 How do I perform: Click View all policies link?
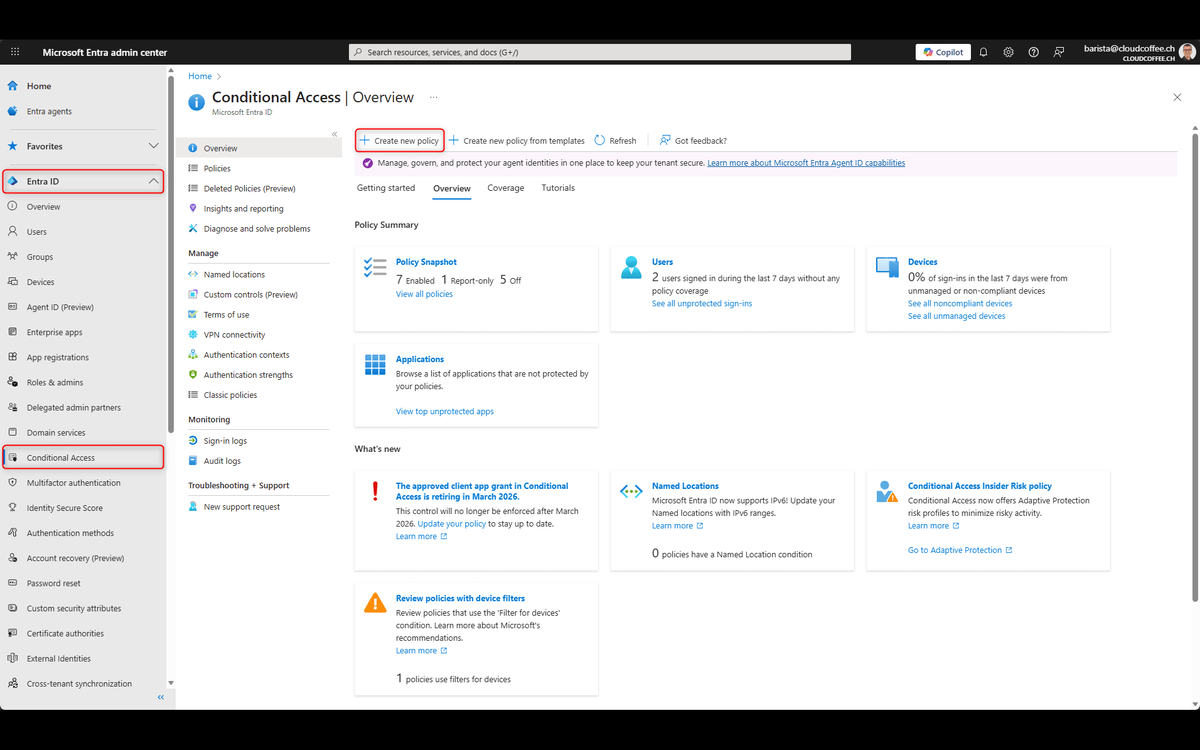pyautogui.click(x=424, y=294)
